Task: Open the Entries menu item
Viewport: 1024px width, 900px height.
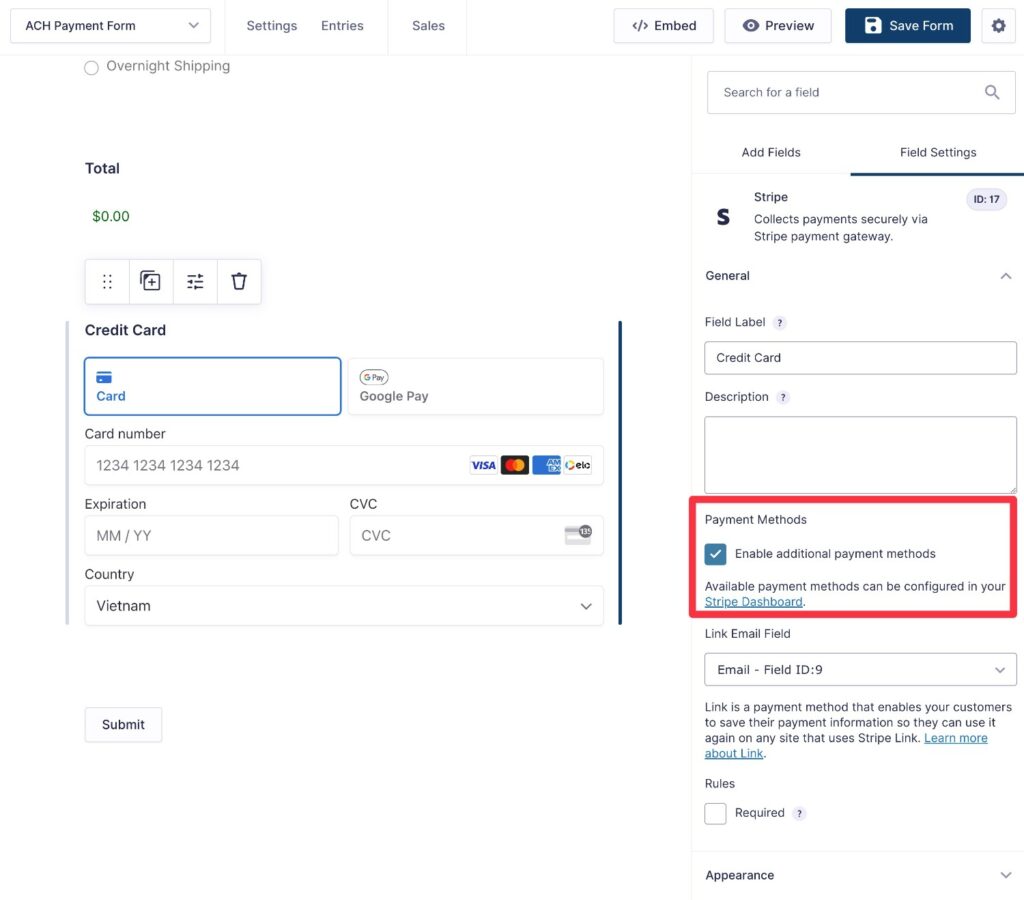Action: coord(343,26)
